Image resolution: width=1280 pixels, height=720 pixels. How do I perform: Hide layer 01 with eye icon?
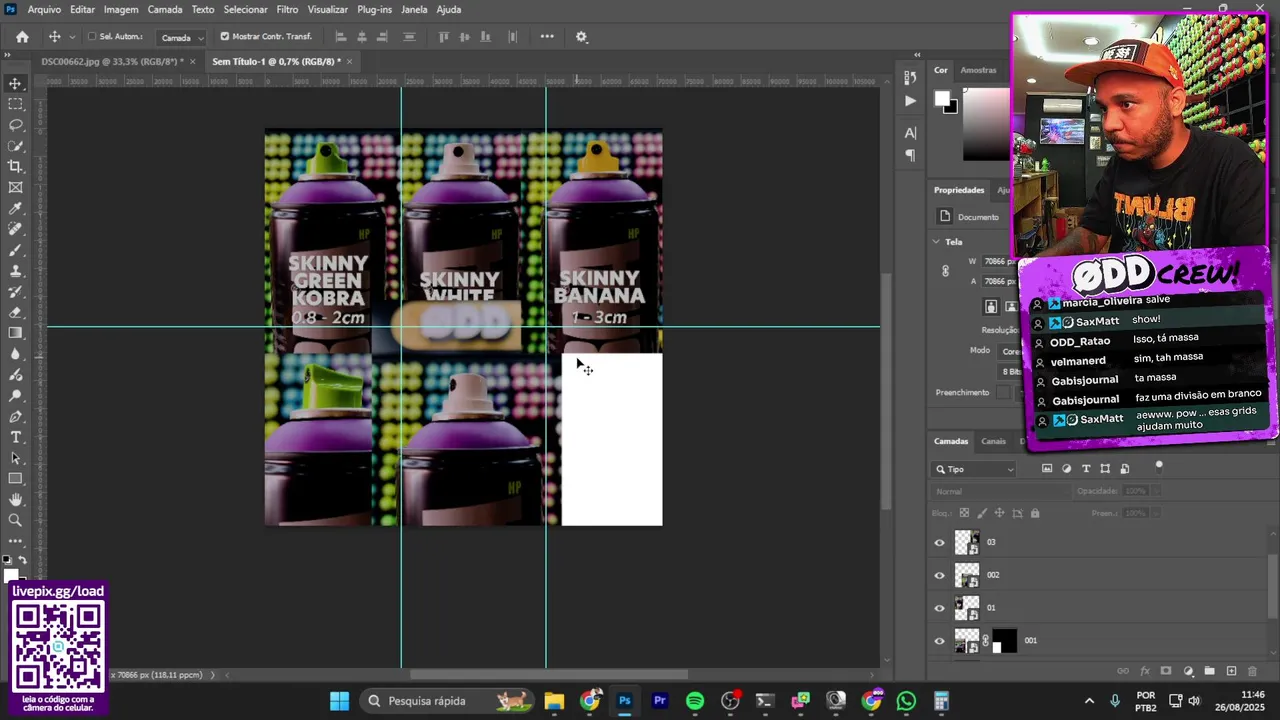click(939, 608)
